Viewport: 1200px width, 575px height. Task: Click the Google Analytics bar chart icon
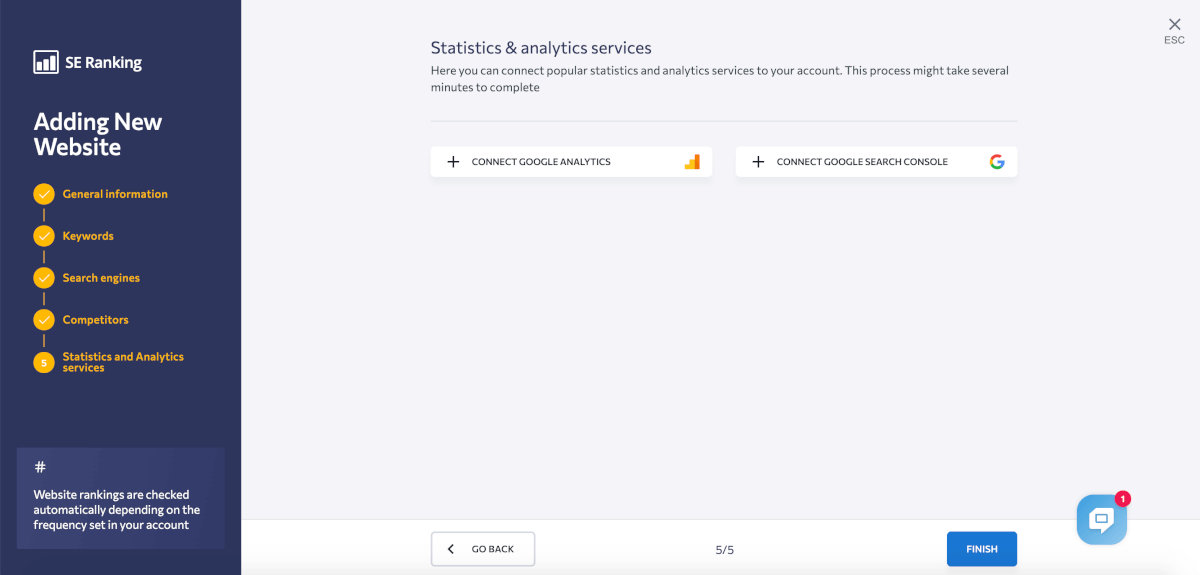(692, 162)
